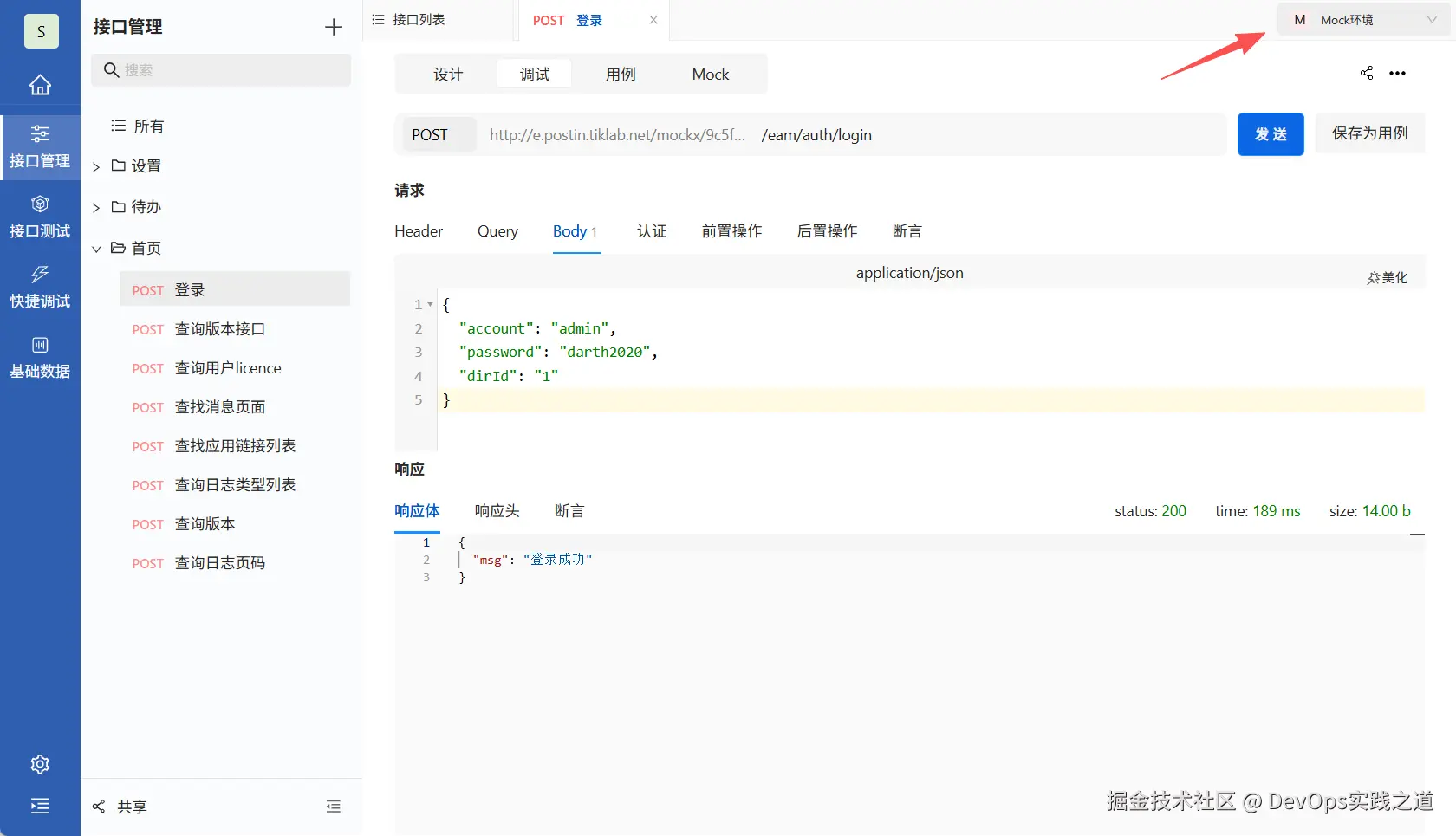The height and width of the screenshot is (836, 1456).
Task: Open the three-dot more options menu
Action: [x=1397, y=74]
